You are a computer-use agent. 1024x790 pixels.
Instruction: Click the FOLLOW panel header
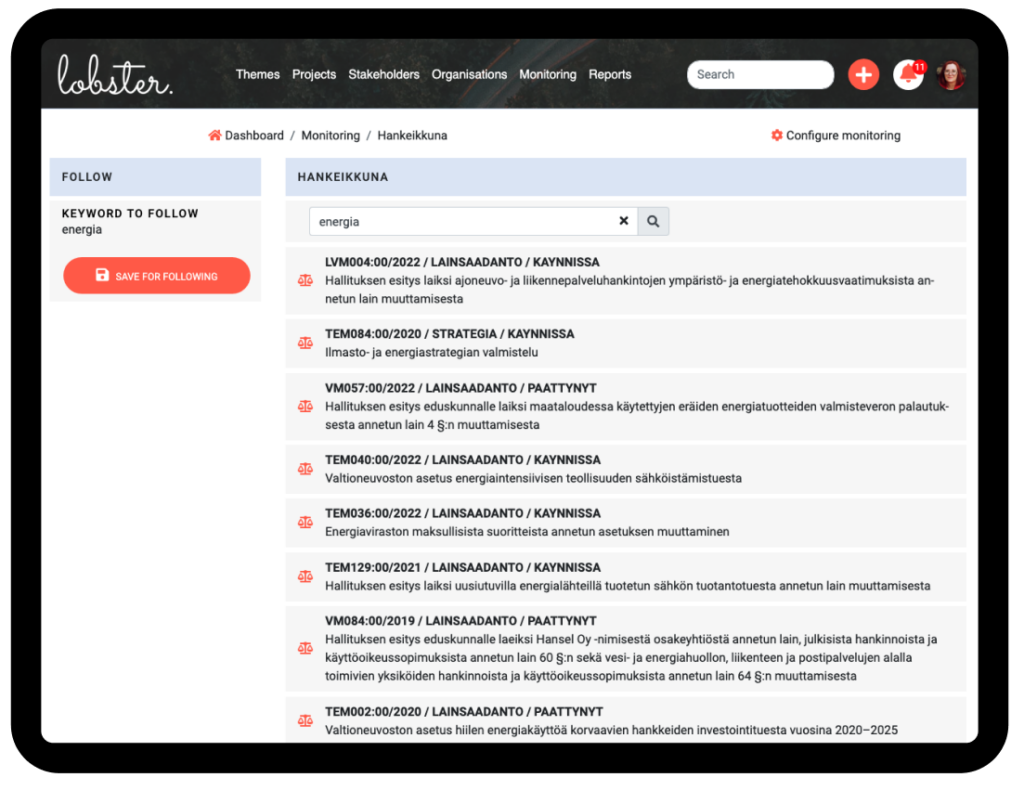point(155,177)
